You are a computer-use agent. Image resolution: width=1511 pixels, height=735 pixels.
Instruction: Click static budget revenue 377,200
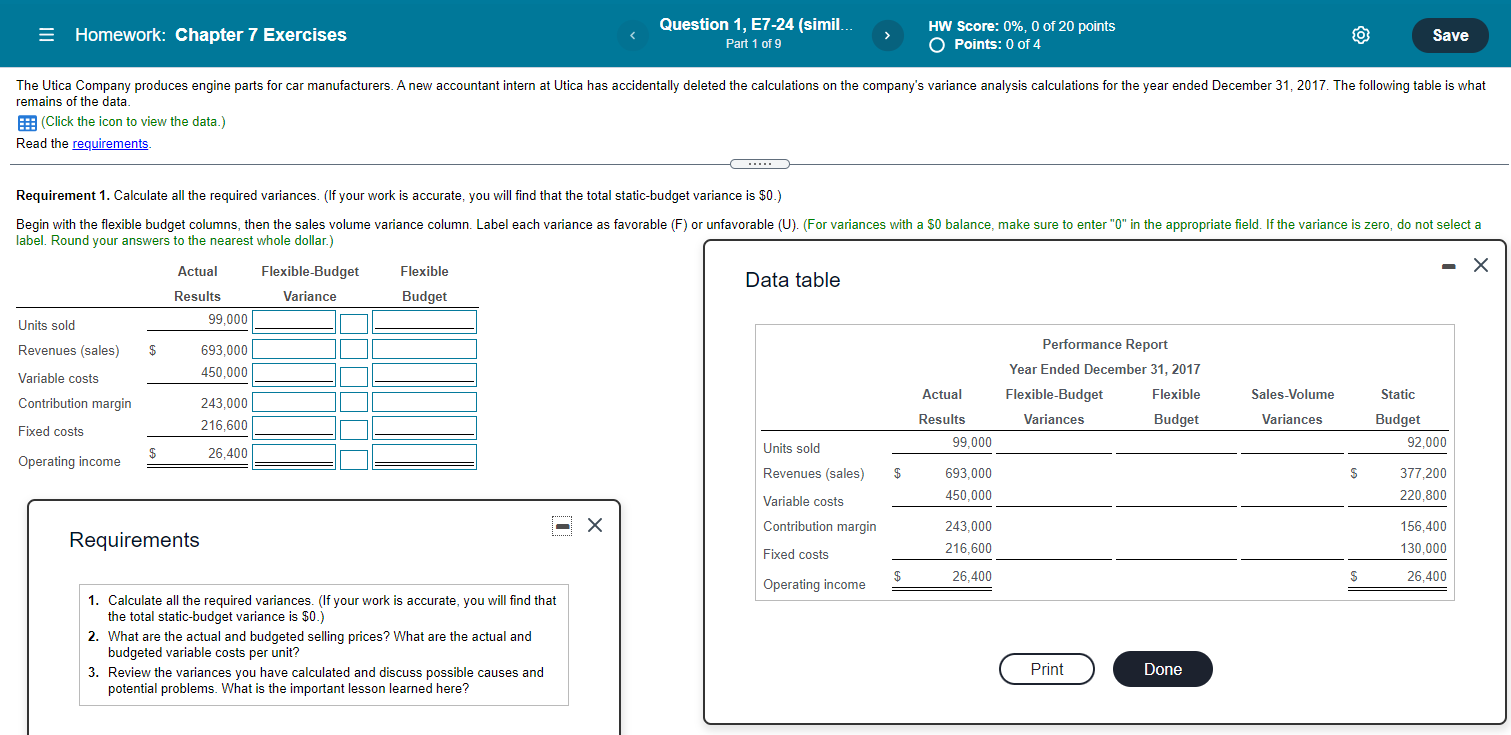(x=1423, y=473)
